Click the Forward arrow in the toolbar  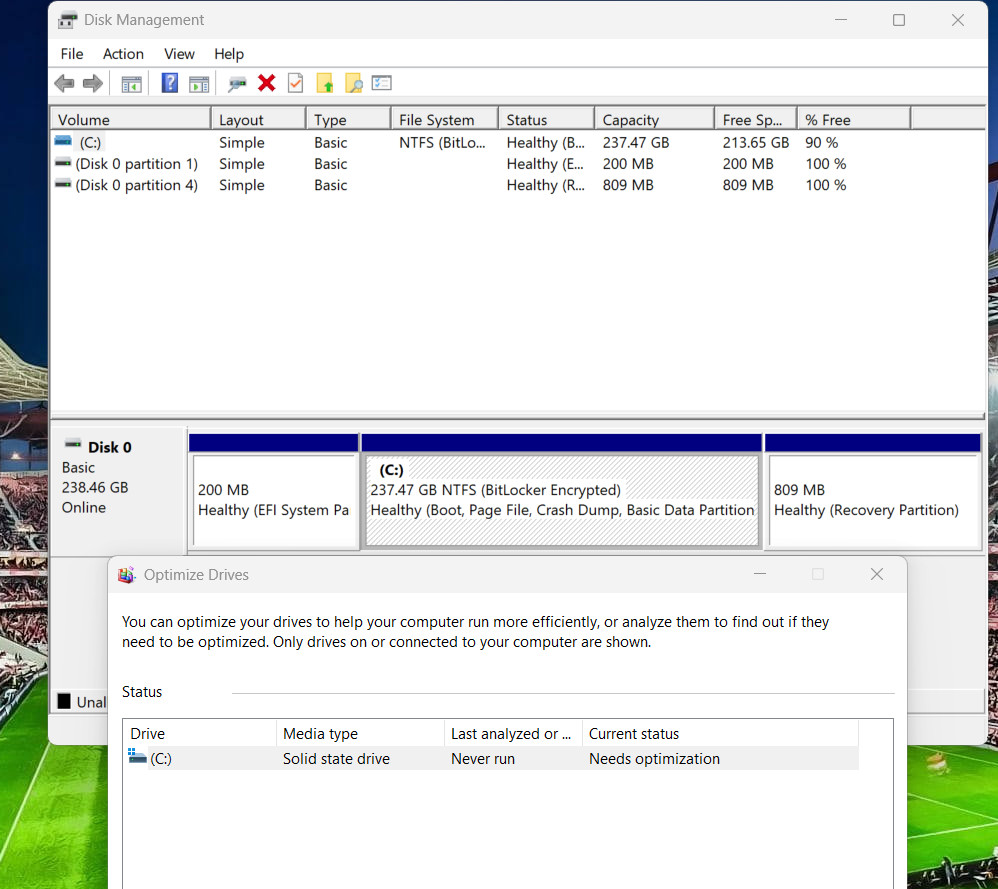(93, 83)
